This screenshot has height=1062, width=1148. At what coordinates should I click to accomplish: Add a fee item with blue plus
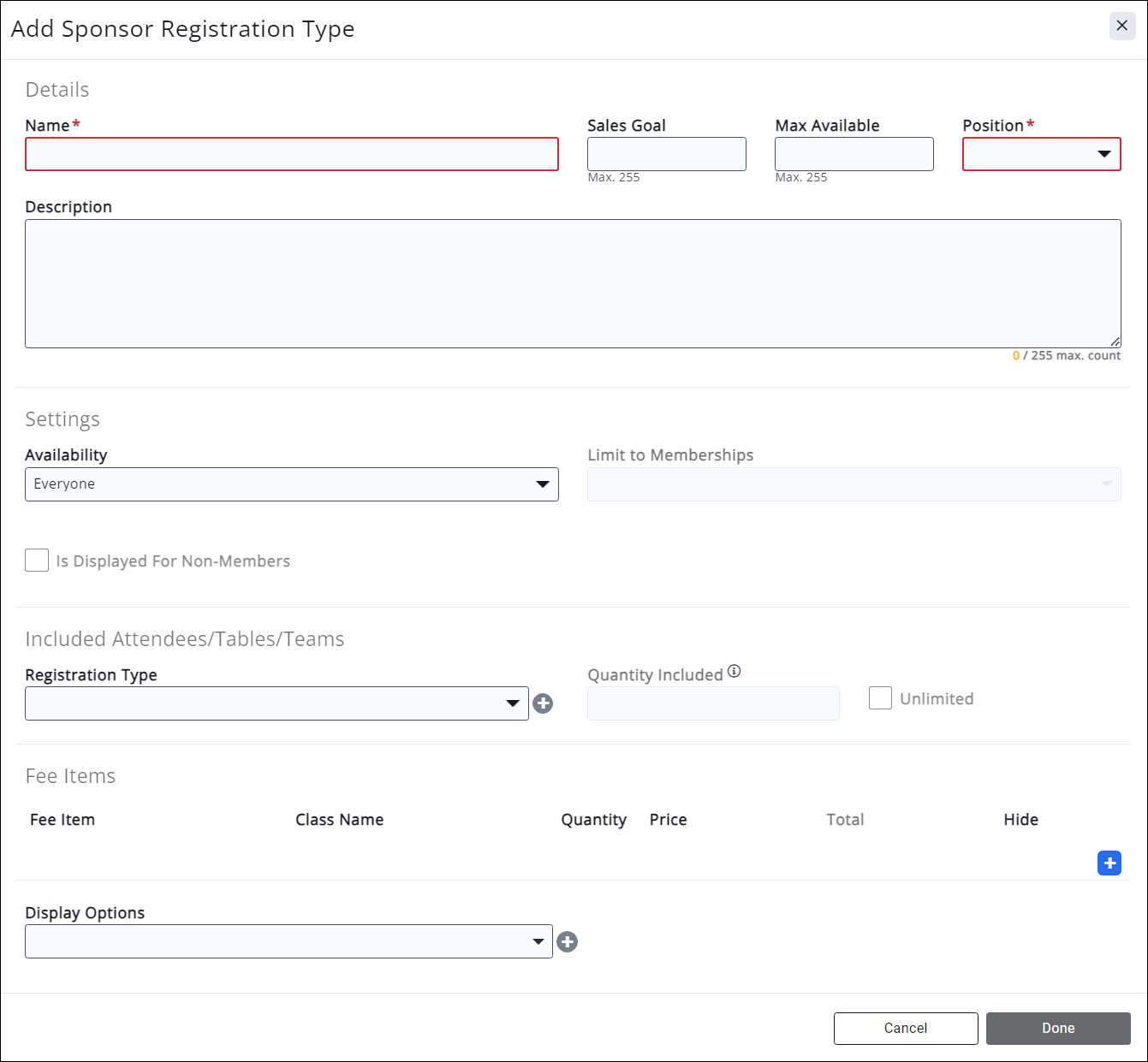(1109, 863)
